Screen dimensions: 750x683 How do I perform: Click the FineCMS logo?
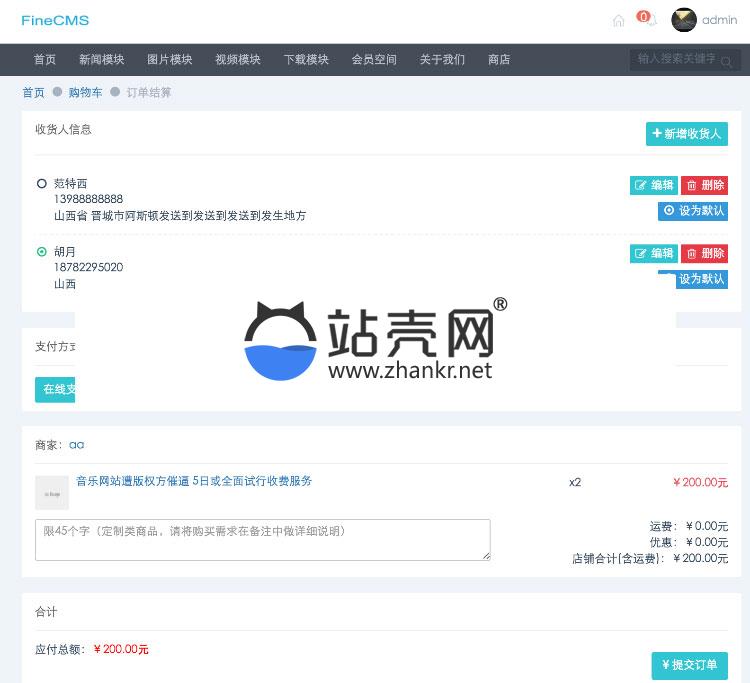click(x=55, y=20)
